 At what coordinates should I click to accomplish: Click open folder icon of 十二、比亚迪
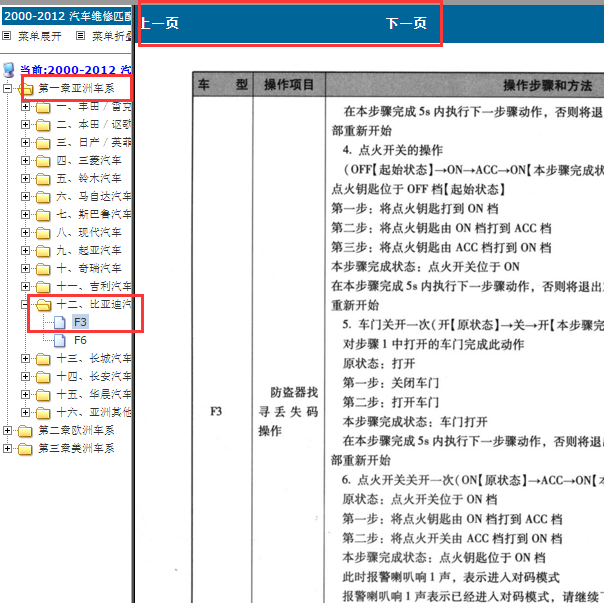44,305
